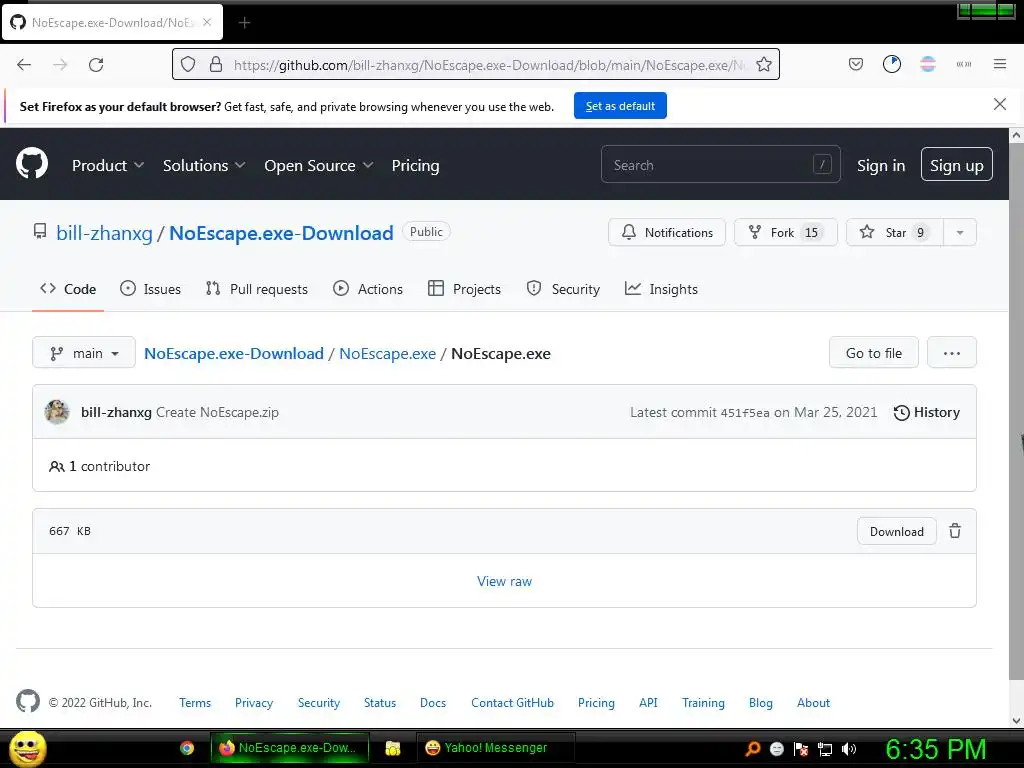Click Save to Pocket icon in toolbar
The height and width of the screenshot is (768, 1024).
[x=856, y=64]
